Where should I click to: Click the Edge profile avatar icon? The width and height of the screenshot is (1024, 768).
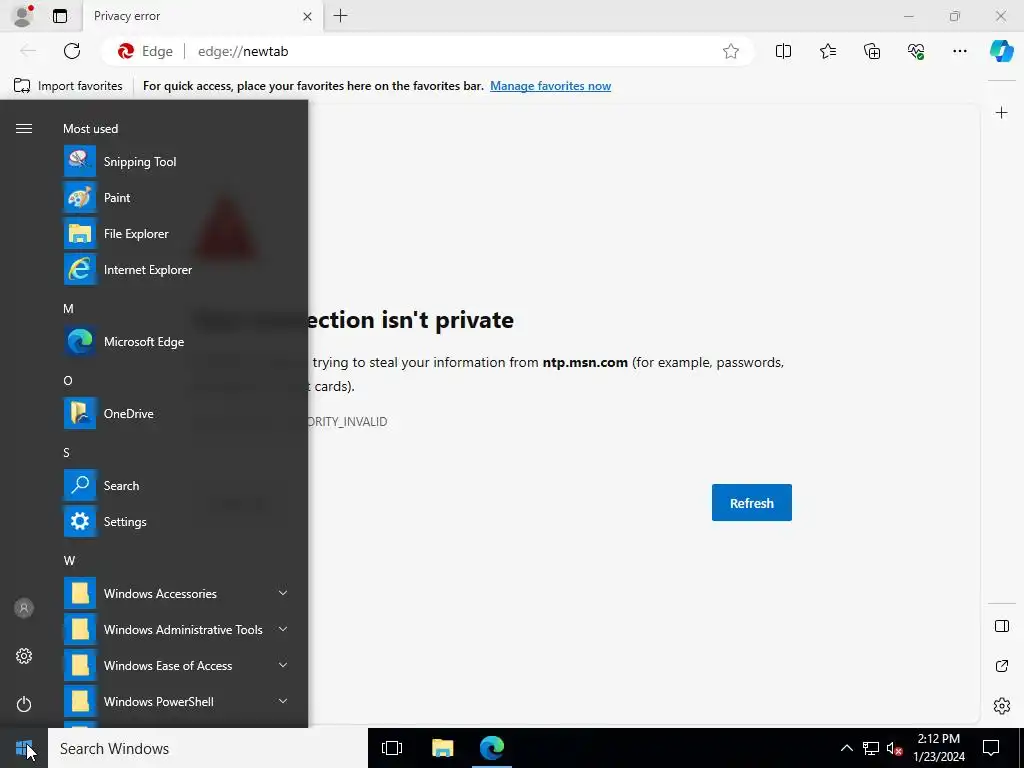click(23, 16)
